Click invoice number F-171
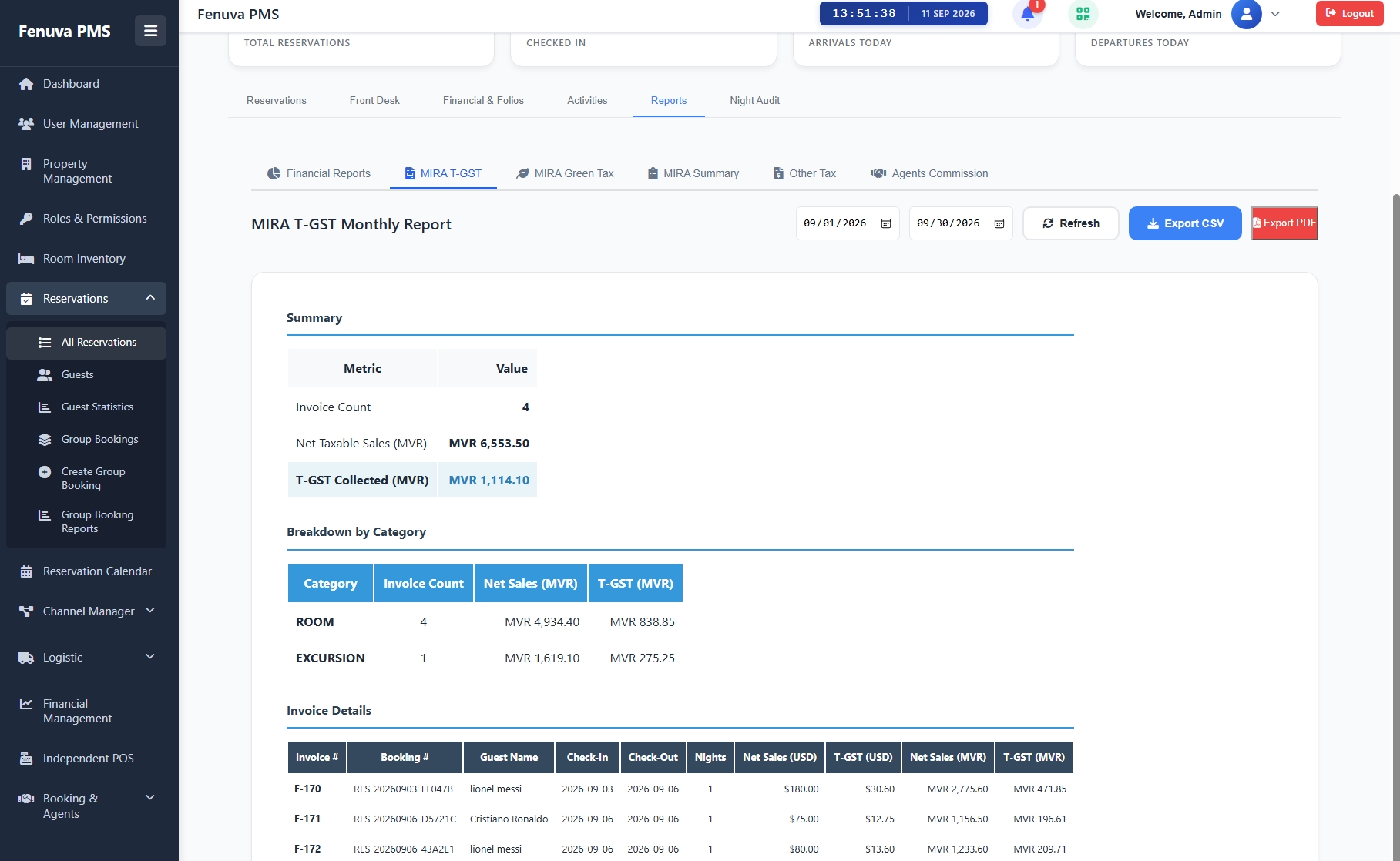 307,819
